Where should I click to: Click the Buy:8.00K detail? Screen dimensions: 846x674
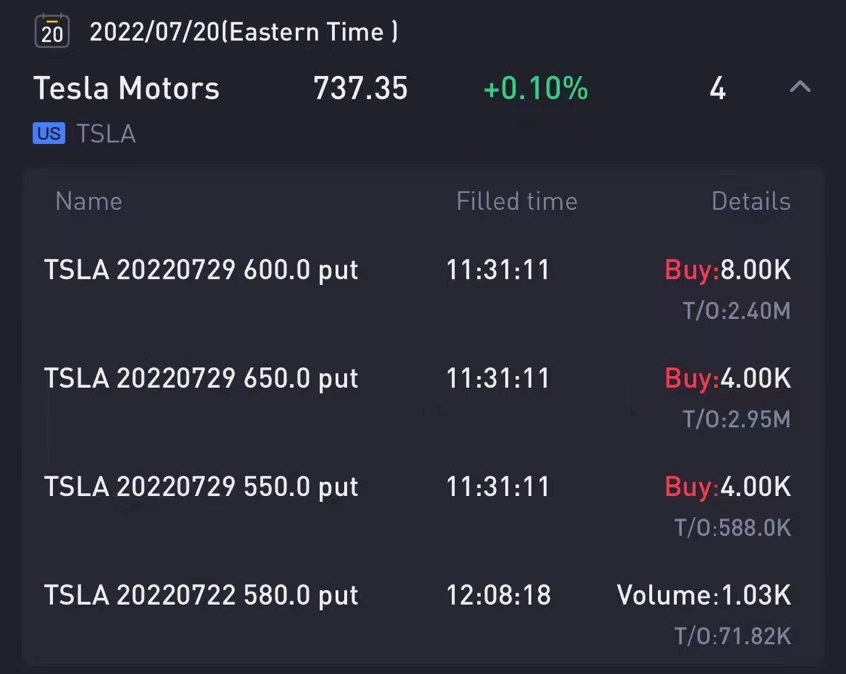[x=728, y=270]
